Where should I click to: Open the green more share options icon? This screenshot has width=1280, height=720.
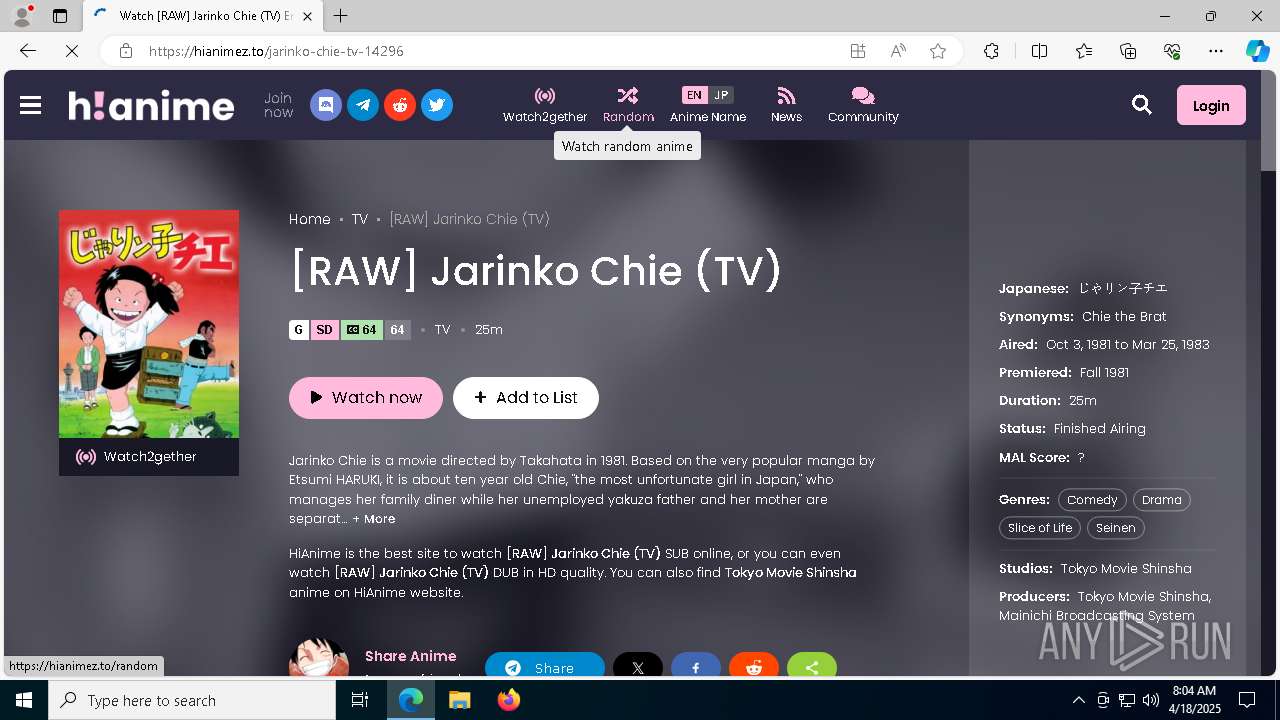pos(812,667)
